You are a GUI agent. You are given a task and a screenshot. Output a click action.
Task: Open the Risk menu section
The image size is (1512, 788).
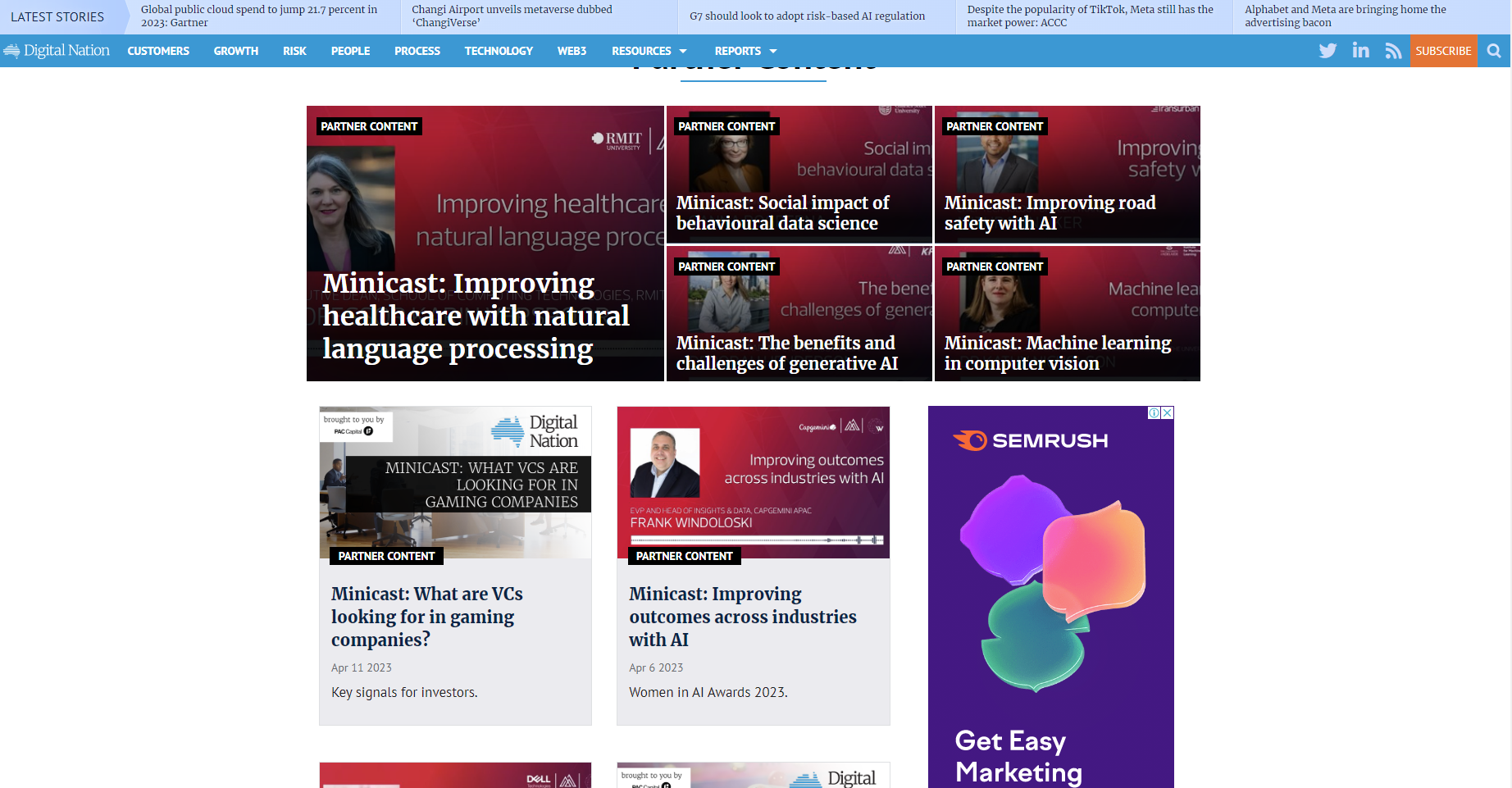[294, 51]
